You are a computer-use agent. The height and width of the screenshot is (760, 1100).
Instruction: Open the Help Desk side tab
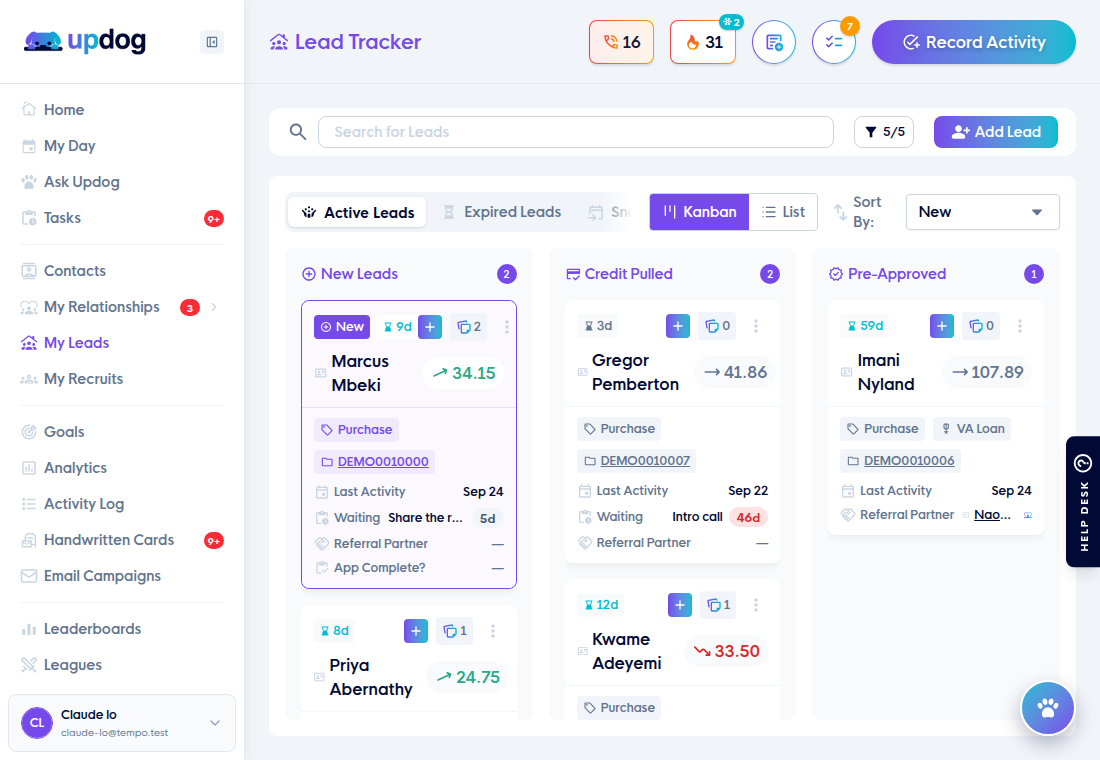click(x=1083, y=502)
